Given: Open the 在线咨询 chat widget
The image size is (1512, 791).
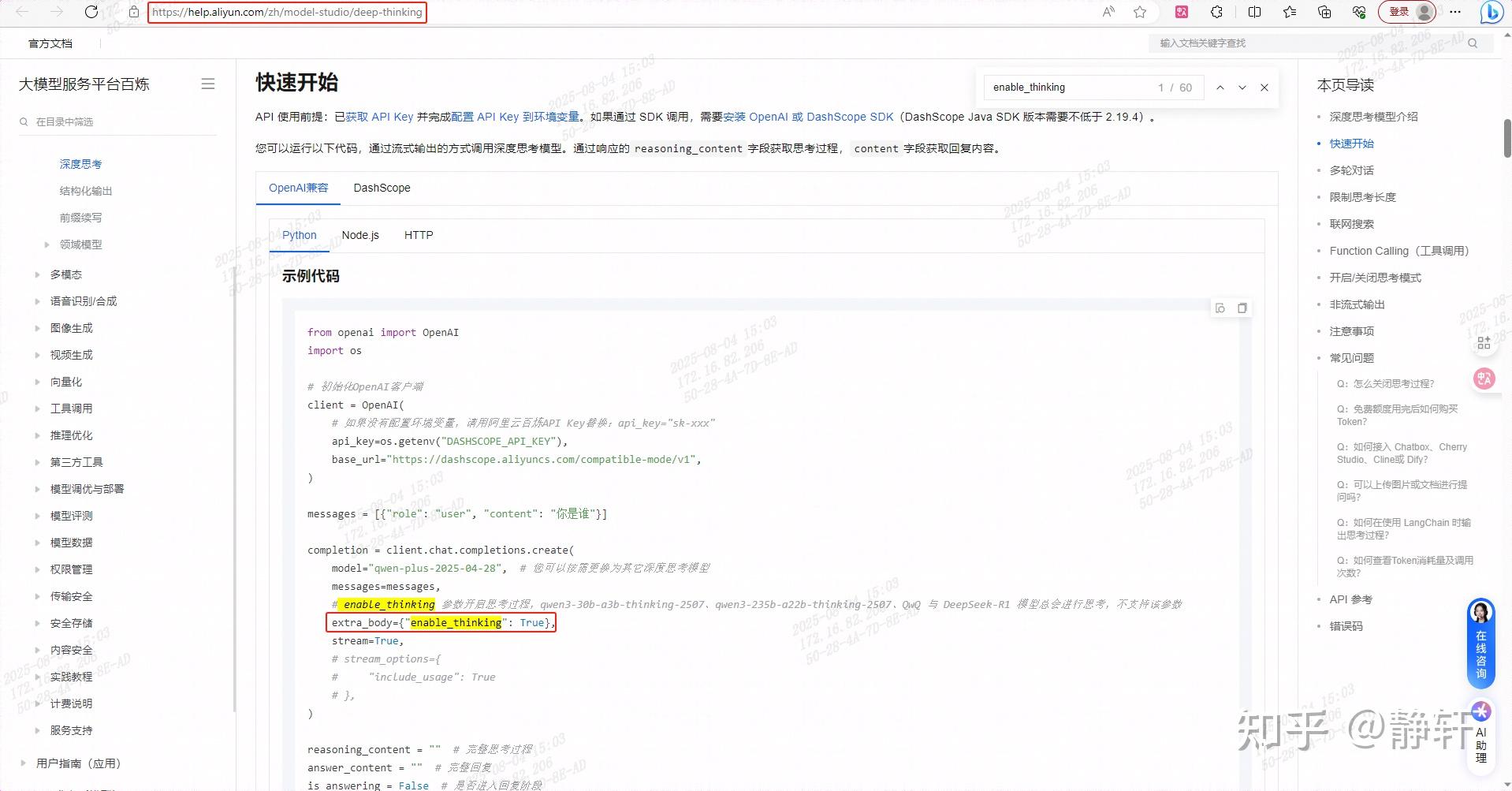Looking at the screenshot, I should click(1480, 643).
